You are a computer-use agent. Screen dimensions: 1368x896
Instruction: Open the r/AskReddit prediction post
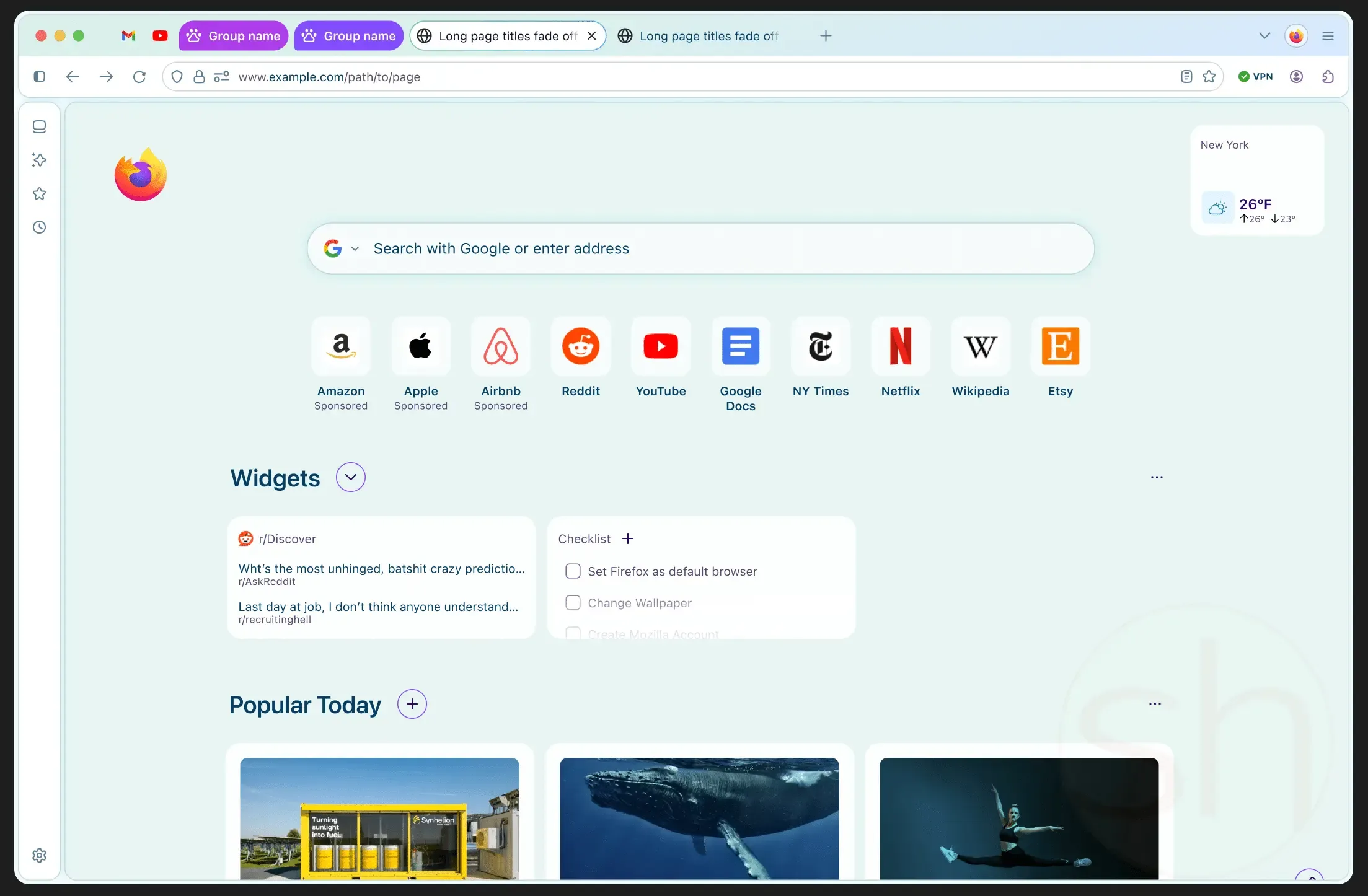(x=381, y=568)
